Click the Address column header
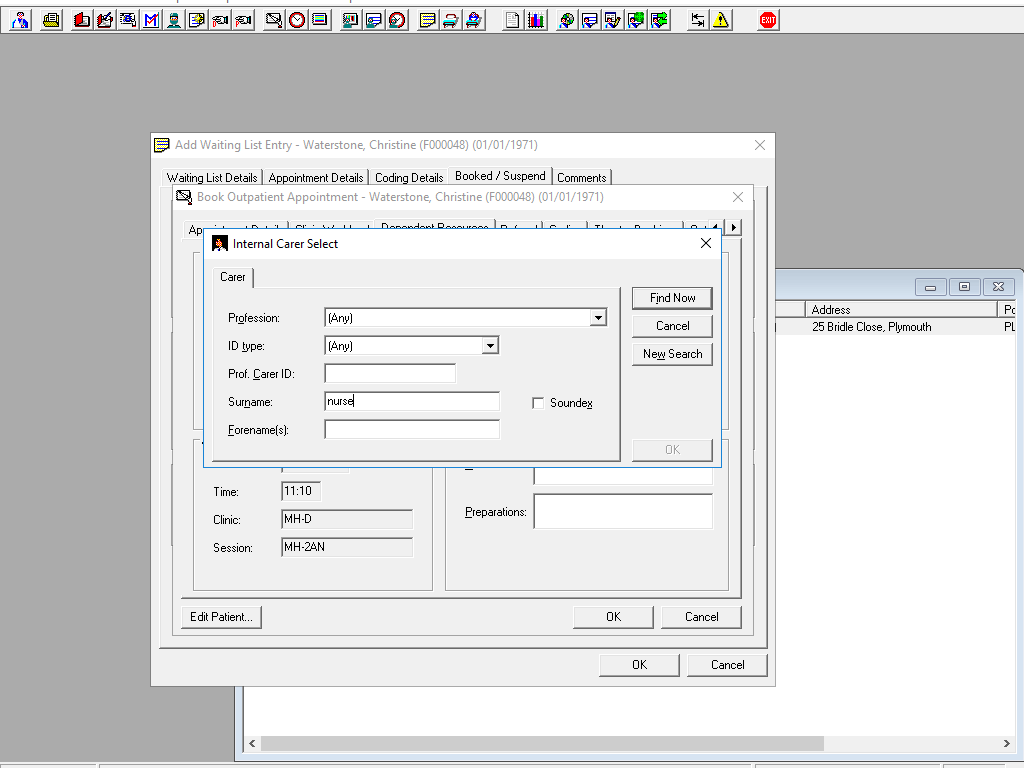1024x768 pixels. click(901, 310)
